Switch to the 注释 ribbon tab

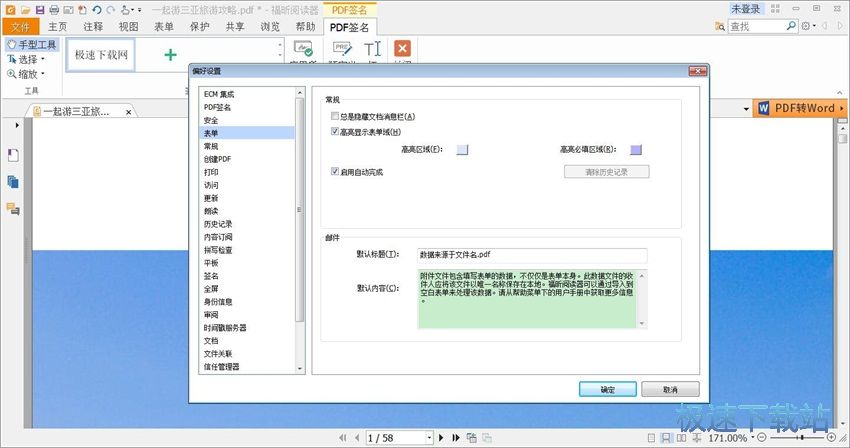point(93,27)
